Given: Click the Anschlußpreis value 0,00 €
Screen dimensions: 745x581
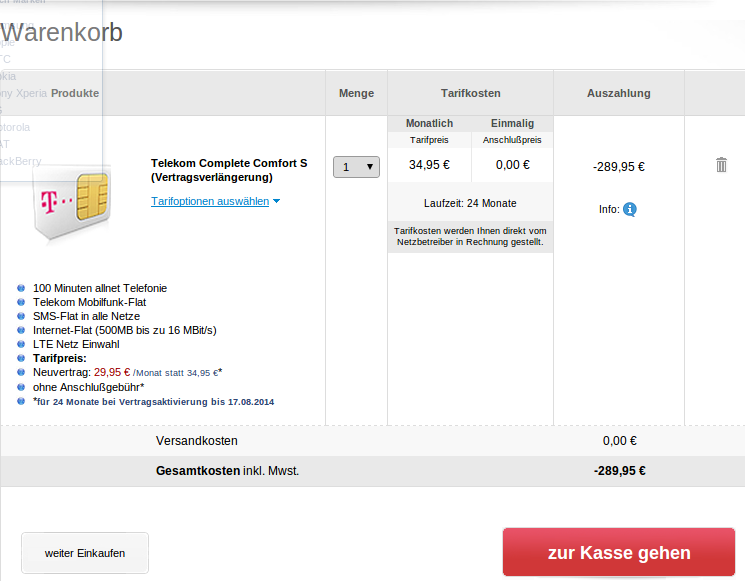Looking at the screenshot, I should 513,165.
